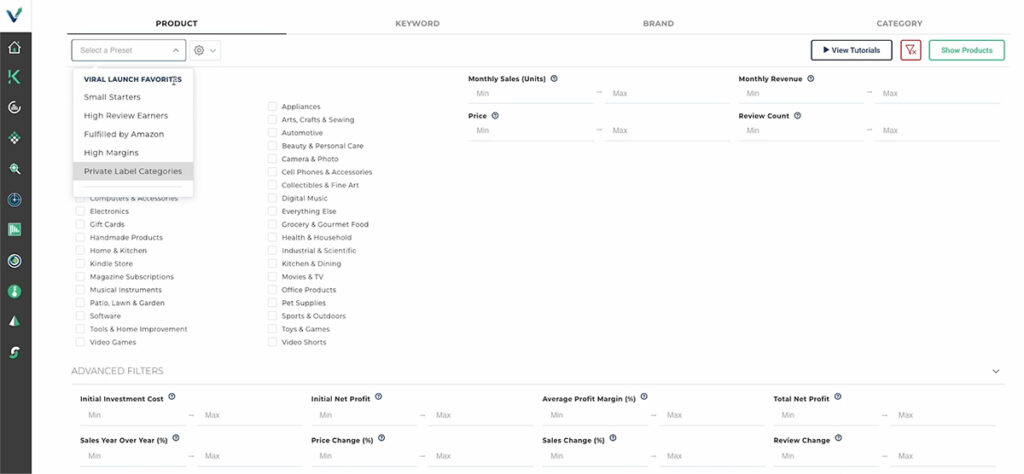Check the Arts, Crafts & Sewing checkbox
This screenshot has width=1024, height=474.
coord(272,119)
